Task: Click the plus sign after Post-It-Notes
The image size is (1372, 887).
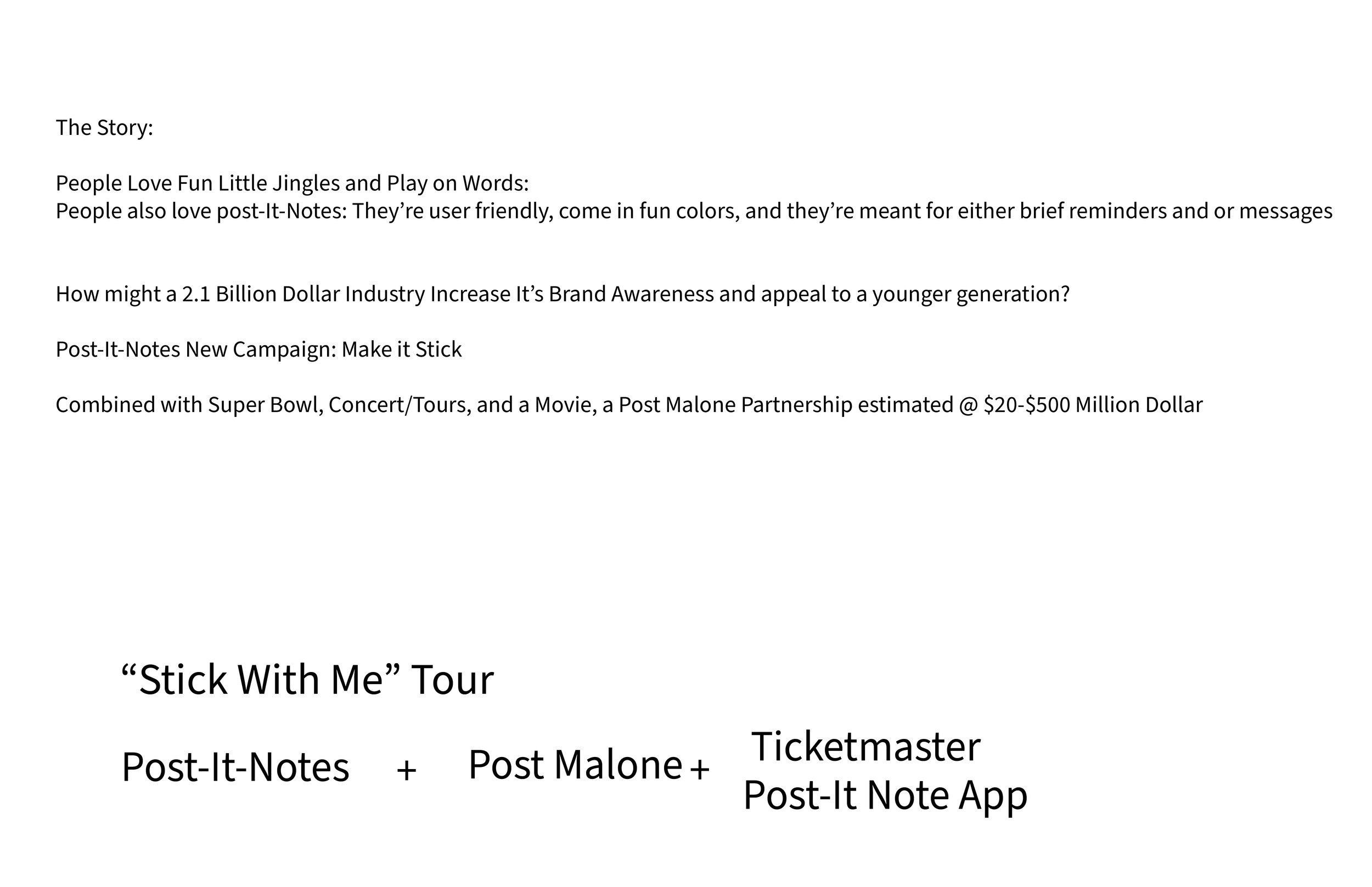Action: click(x=406, y=770)
